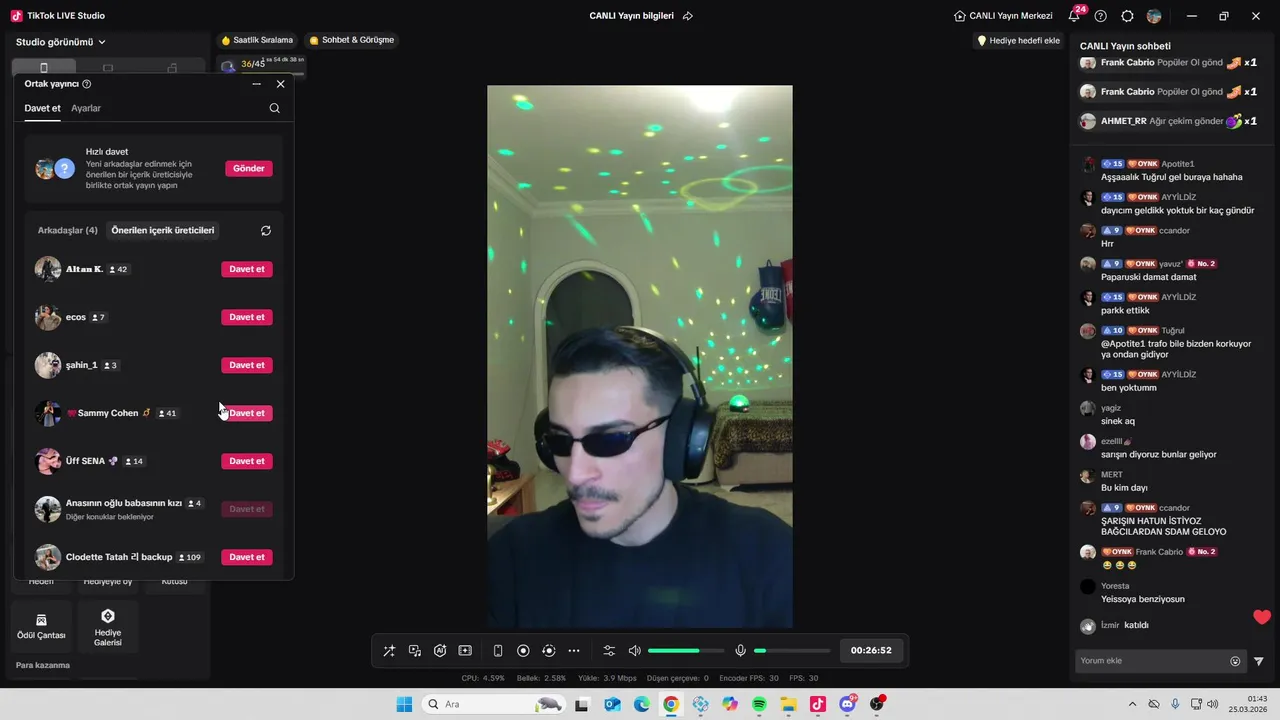Open the account profile avatar
This screenshot has height=720, width=1280.
coord(1154,16)
